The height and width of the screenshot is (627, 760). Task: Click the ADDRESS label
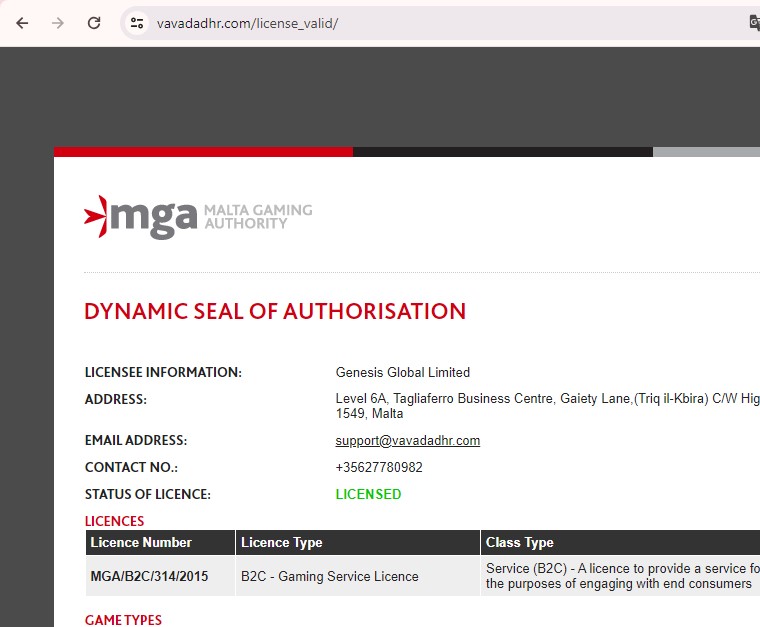click(x=116, y=399)
